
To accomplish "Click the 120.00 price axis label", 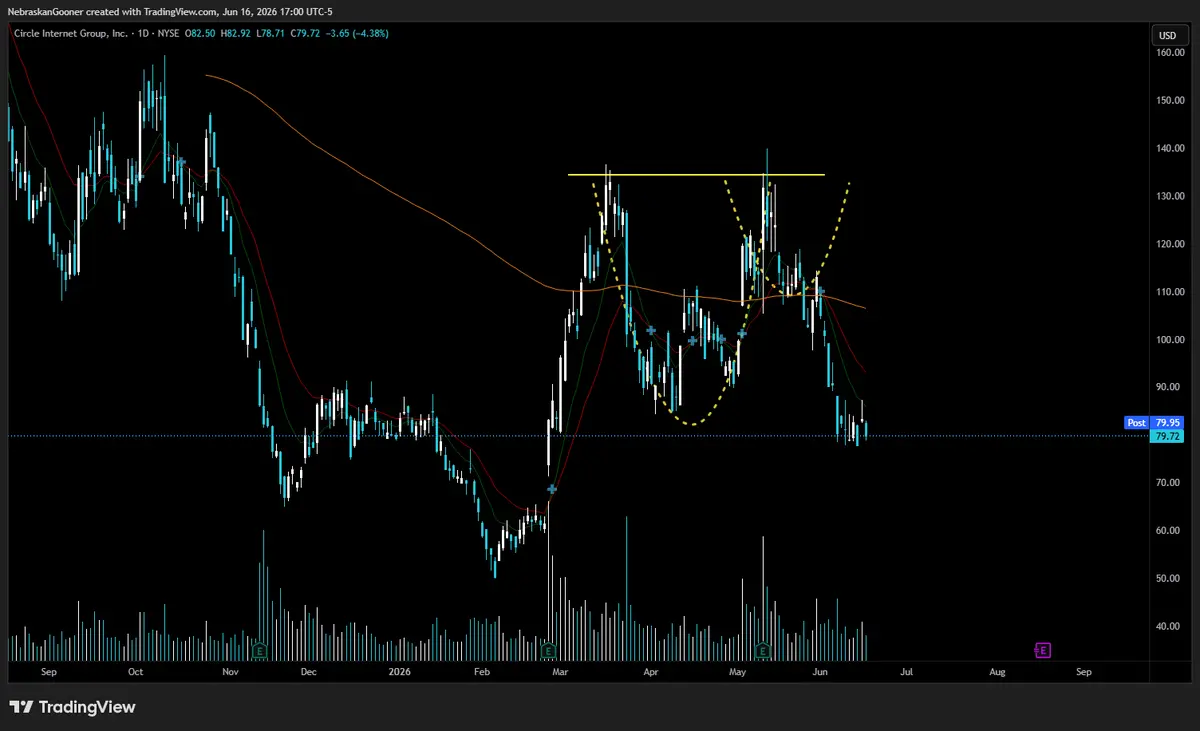I will [1170, 244].
